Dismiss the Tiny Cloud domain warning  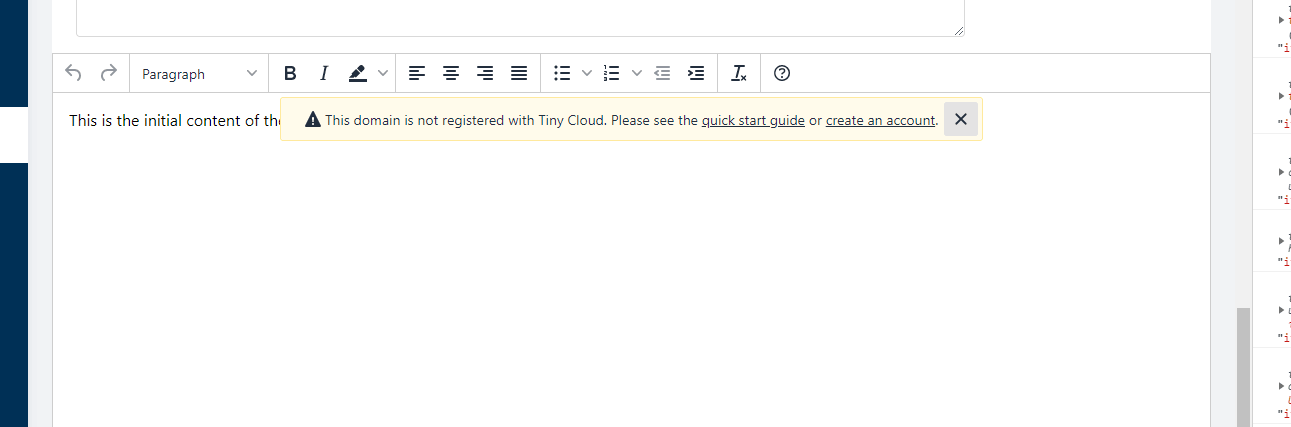pos(961,119)
